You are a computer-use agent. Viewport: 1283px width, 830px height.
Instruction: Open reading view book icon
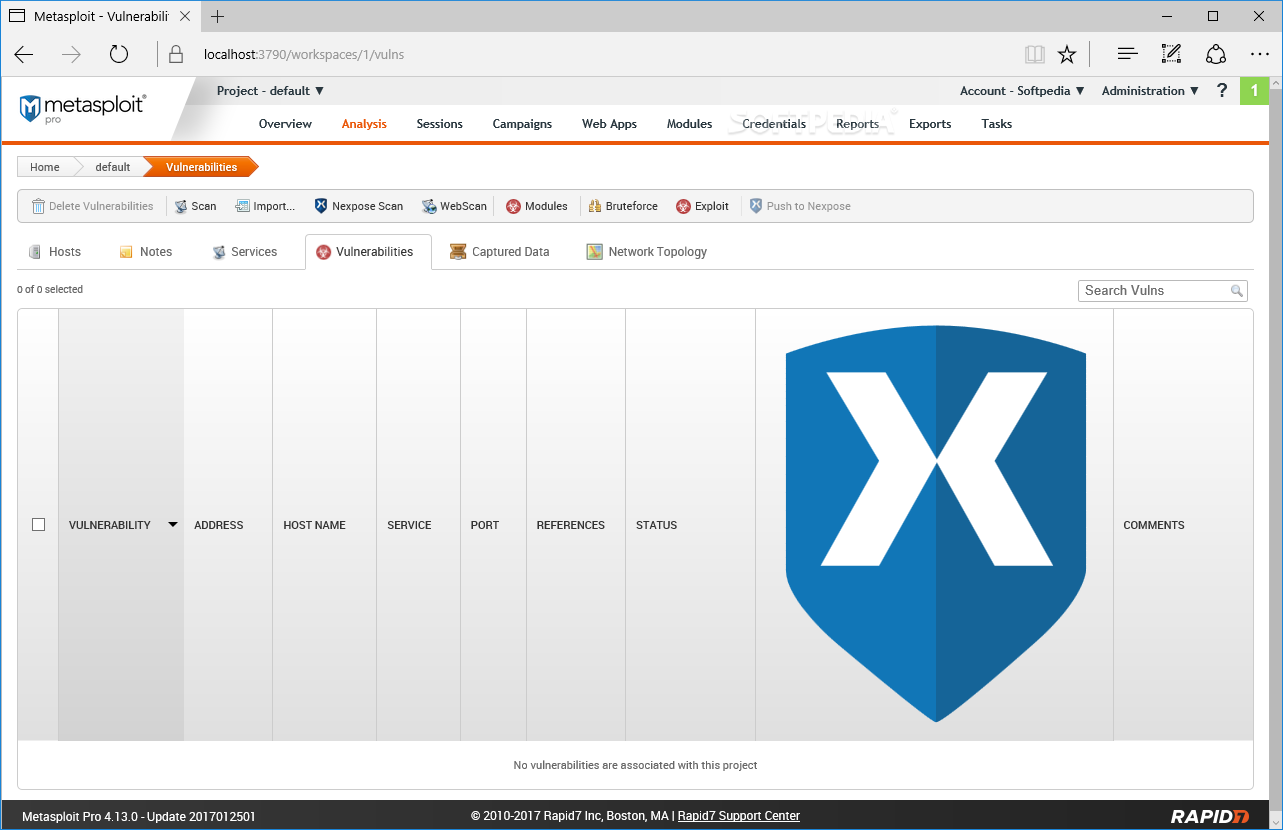(x=1034, y=54)
